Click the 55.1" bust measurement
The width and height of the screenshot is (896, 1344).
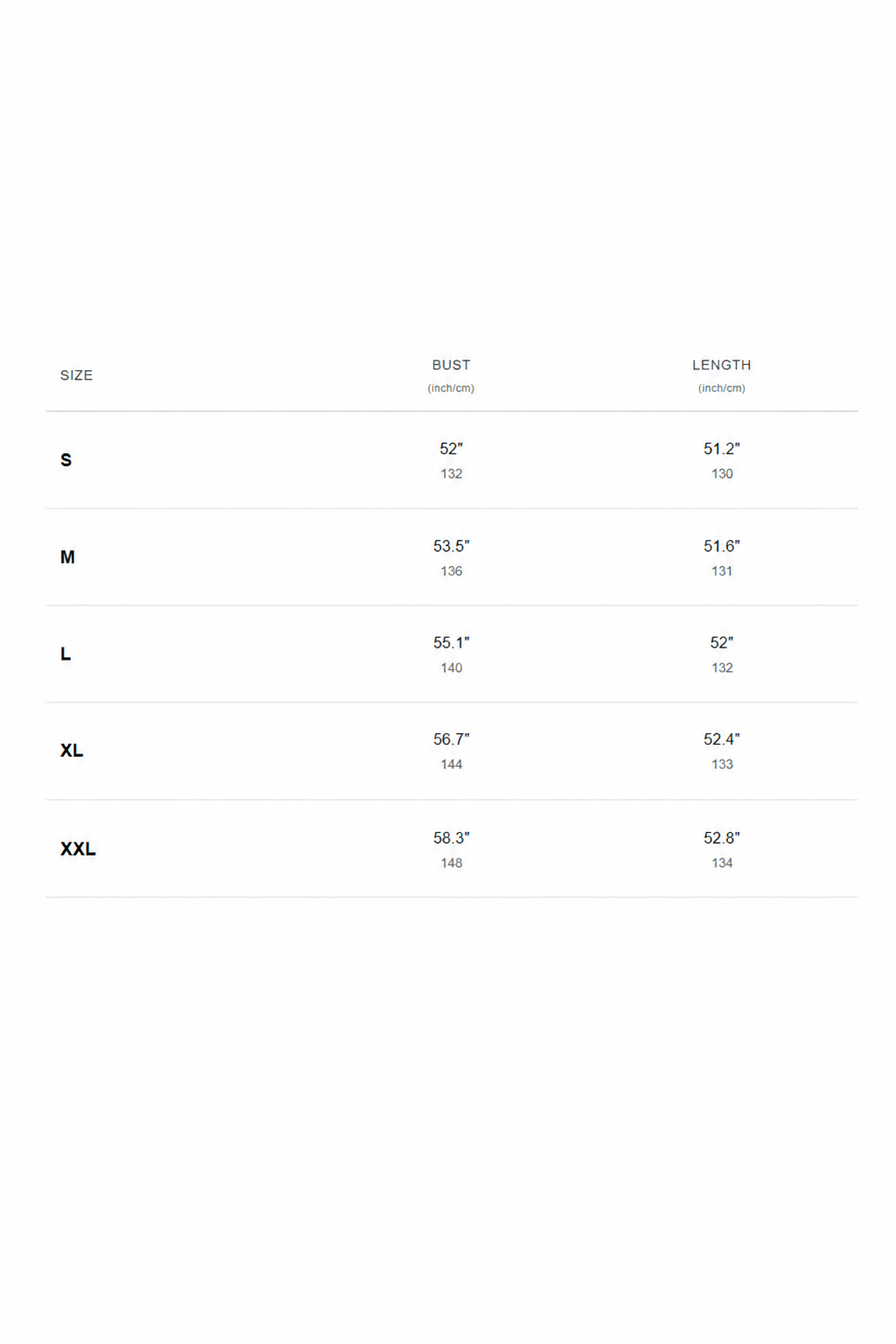tap(451, 643)
